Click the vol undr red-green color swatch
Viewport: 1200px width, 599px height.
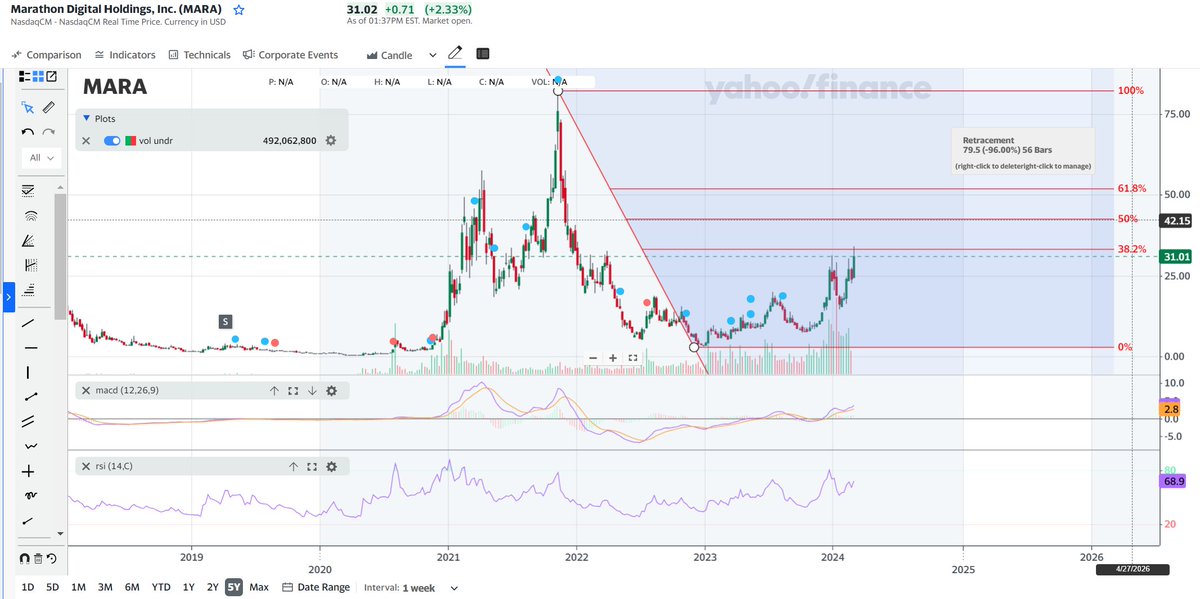tap(129, 141)
